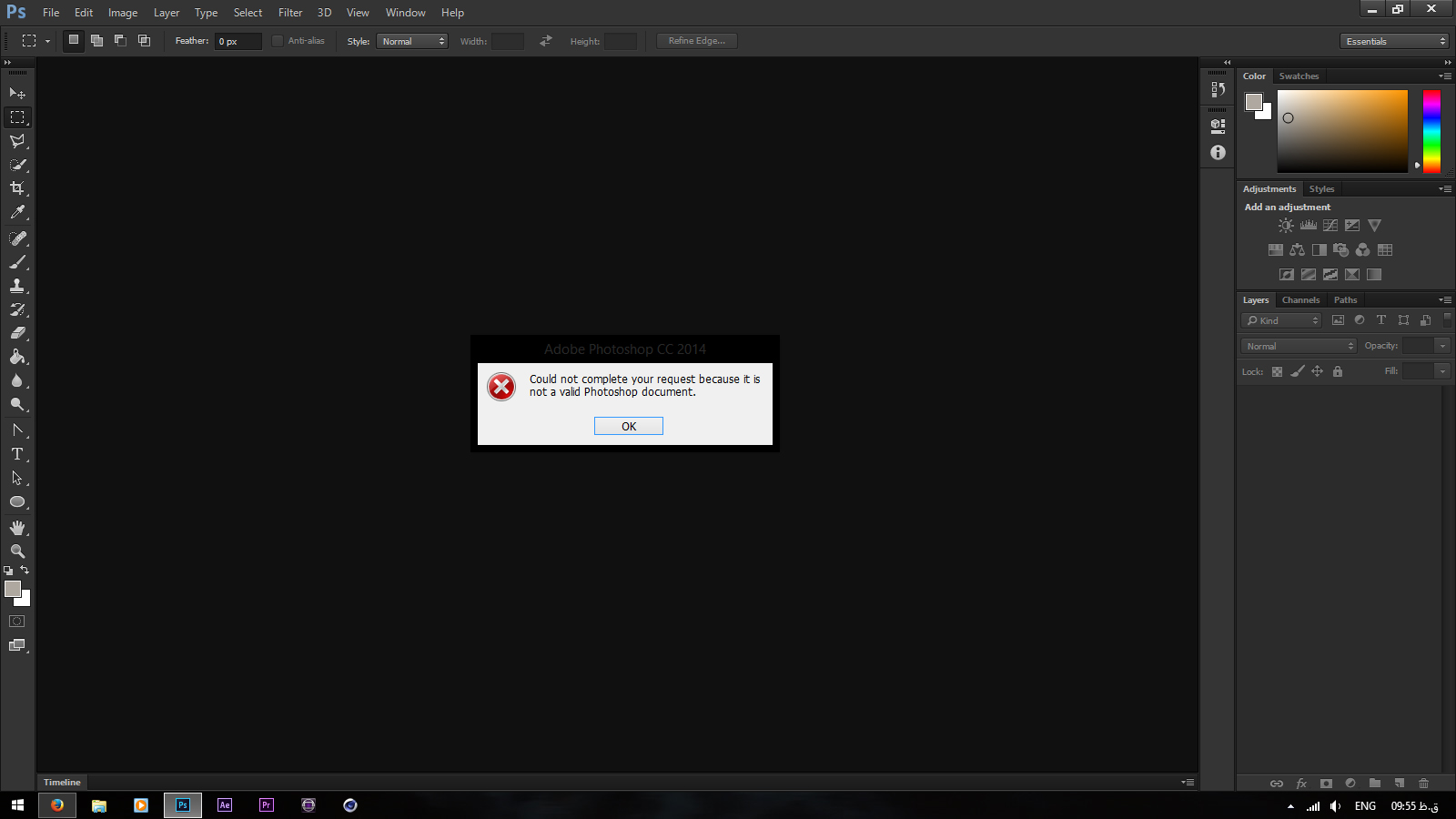Image resolution: width=1456 pixels, height=819 pixels.
Task: Select the History Brush tool
Action: tap(17, 309)
